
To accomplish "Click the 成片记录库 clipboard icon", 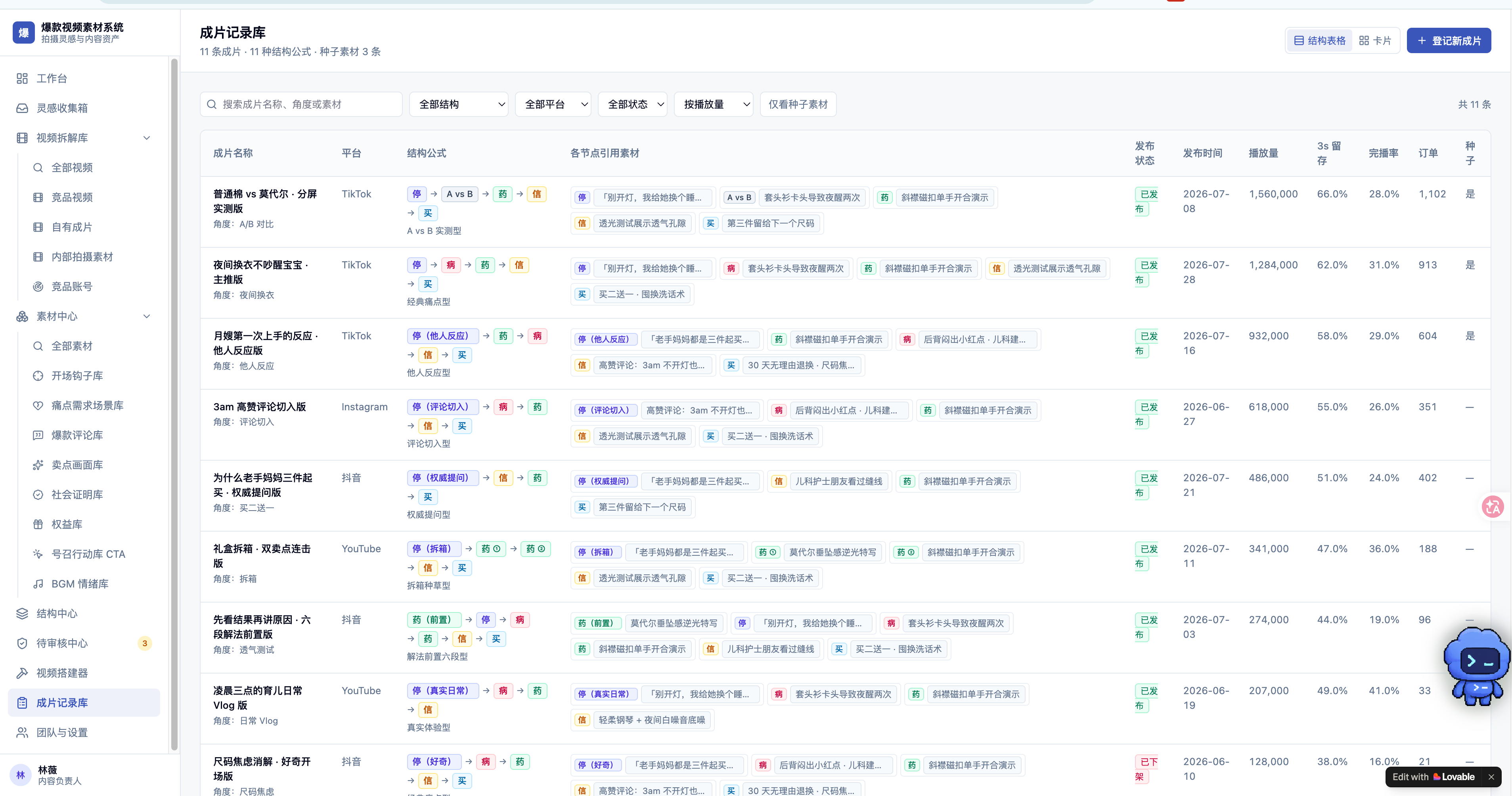I will 22,703.
